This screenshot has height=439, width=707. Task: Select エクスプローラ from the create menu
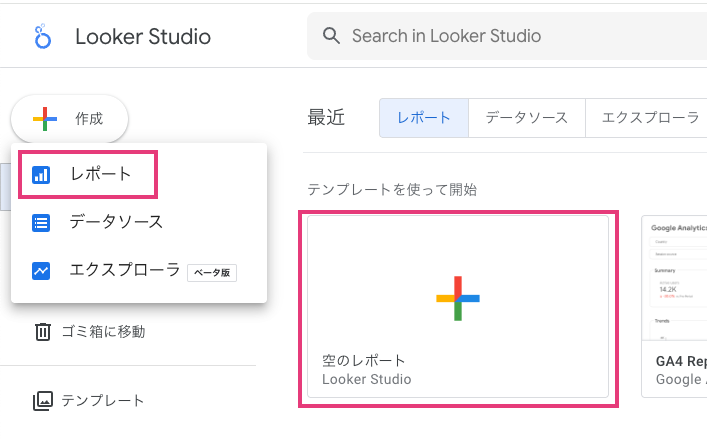tap(125, 270)
